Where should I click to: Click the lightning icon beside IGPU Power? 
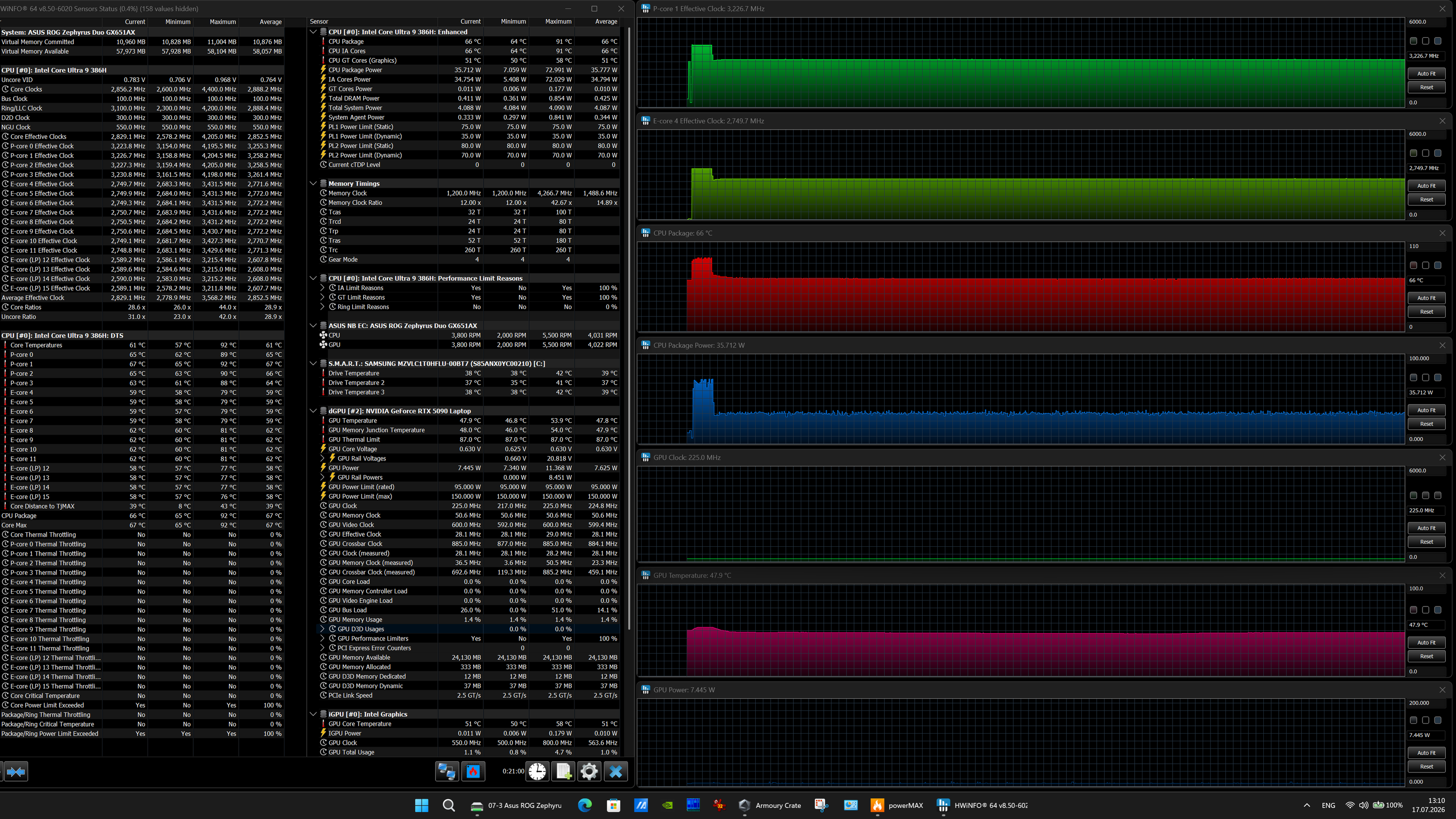(323, 733)
